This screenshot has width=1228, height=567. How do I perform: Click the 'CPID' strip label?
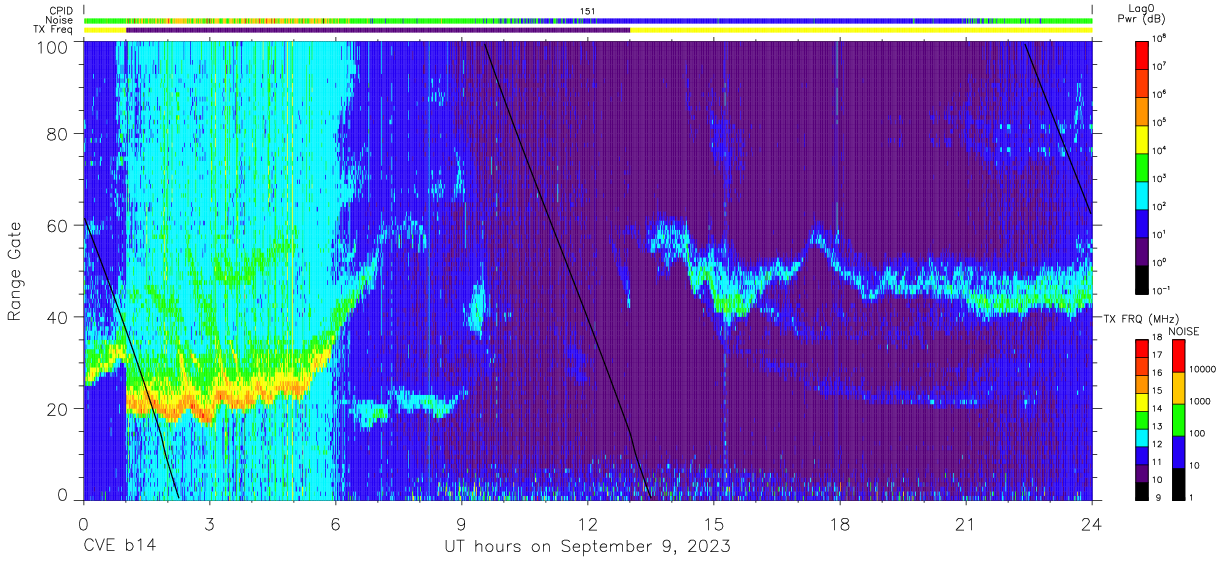(x=62, y=11)
